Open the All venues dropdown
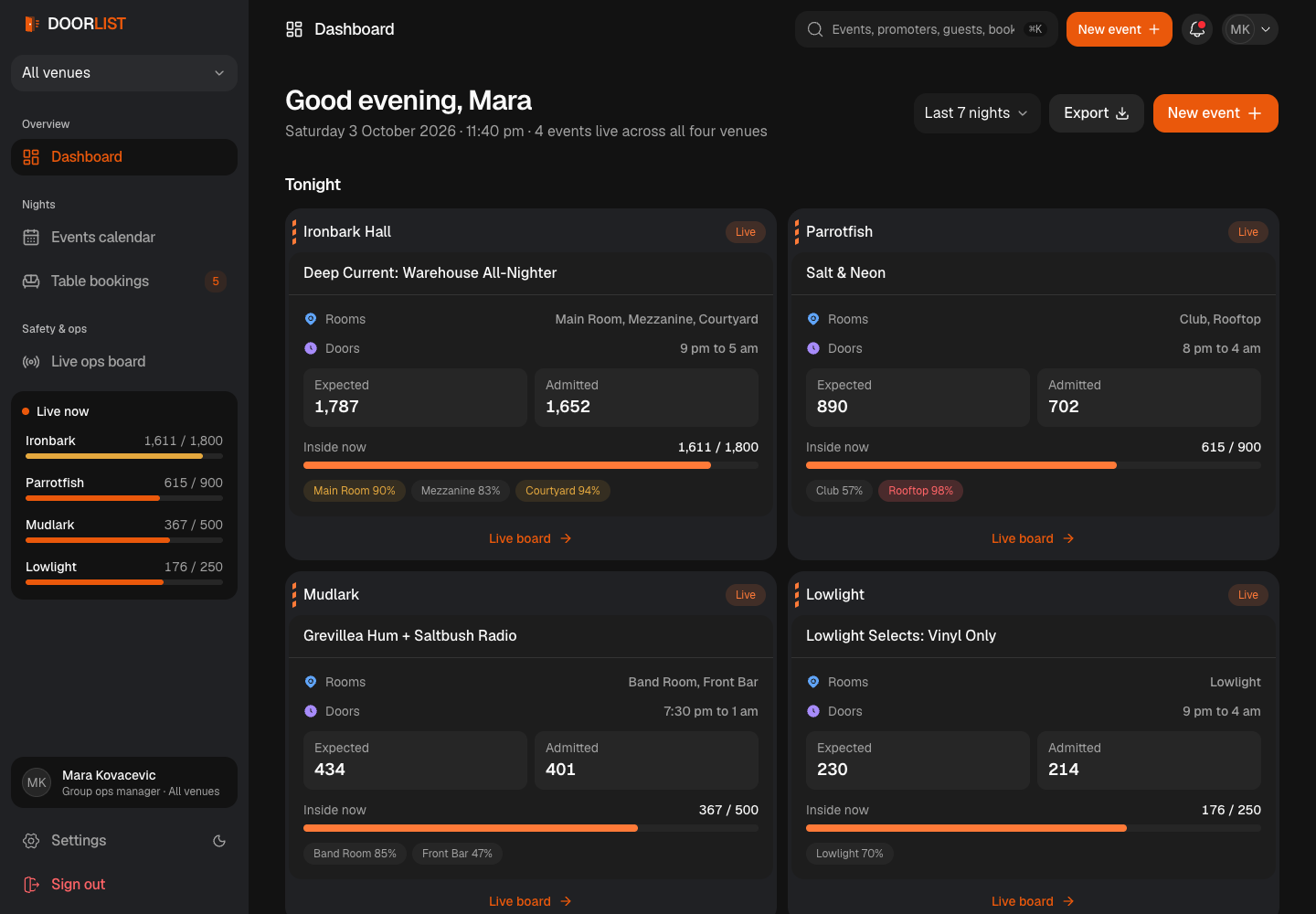 (x=124, y=73)
